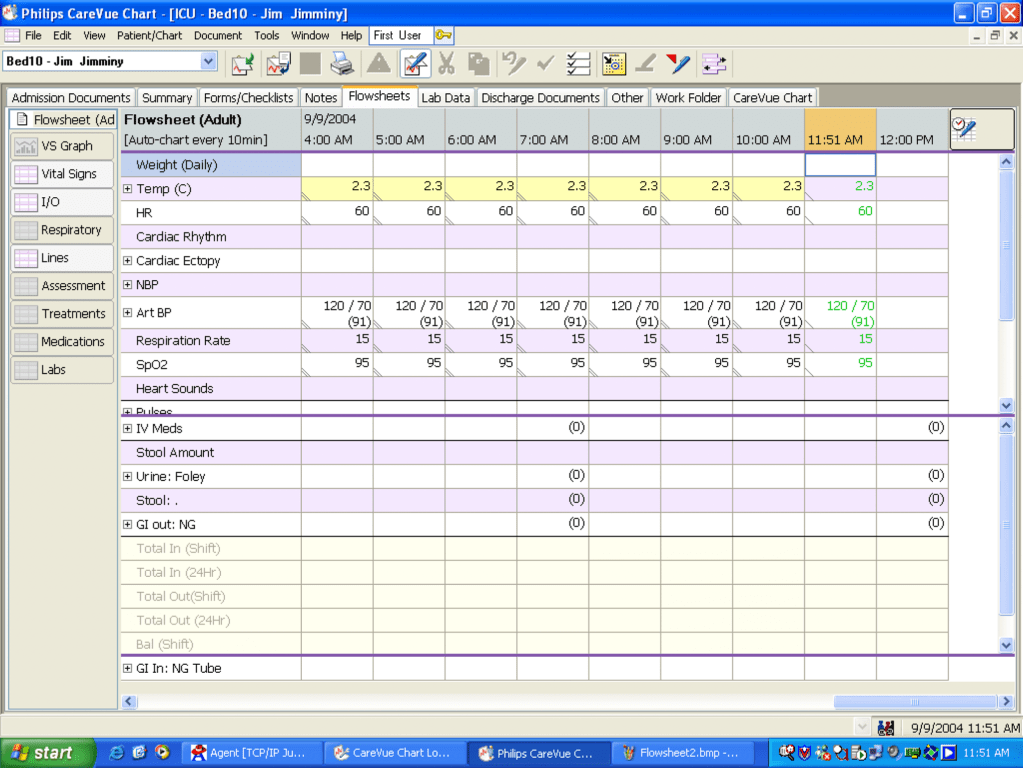1023x768 pixels.
Task: Click the yellow key icon beside First User
Action: tap(443, 35)
